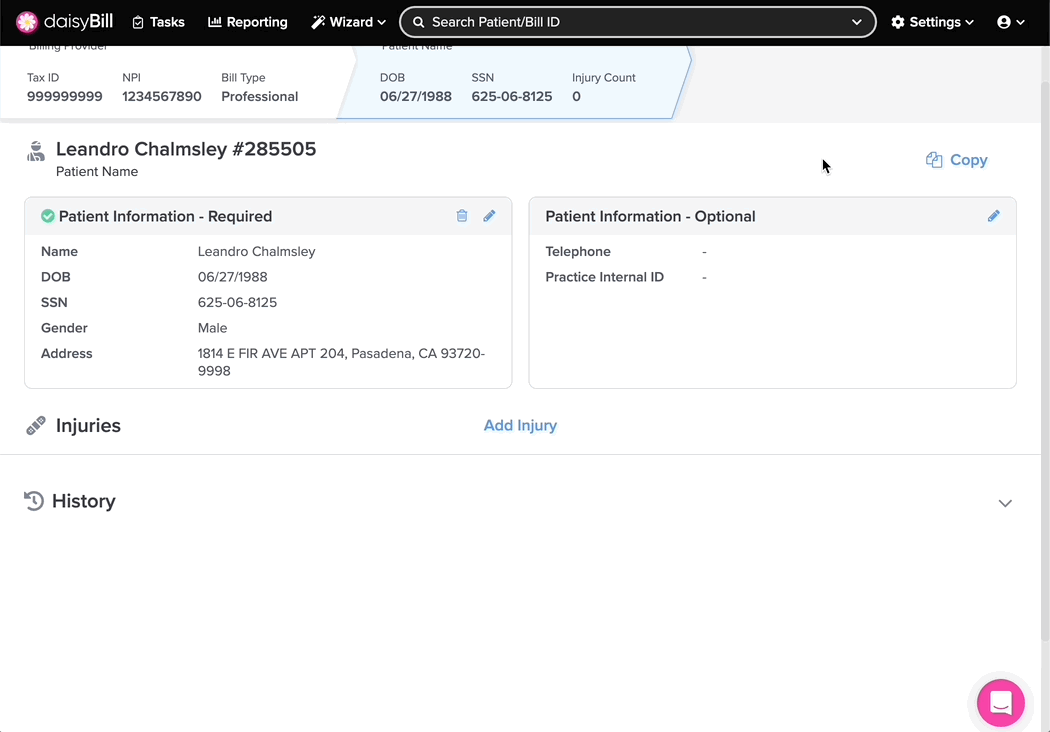Click the green required-info checkmark

[x=47, y=216]
